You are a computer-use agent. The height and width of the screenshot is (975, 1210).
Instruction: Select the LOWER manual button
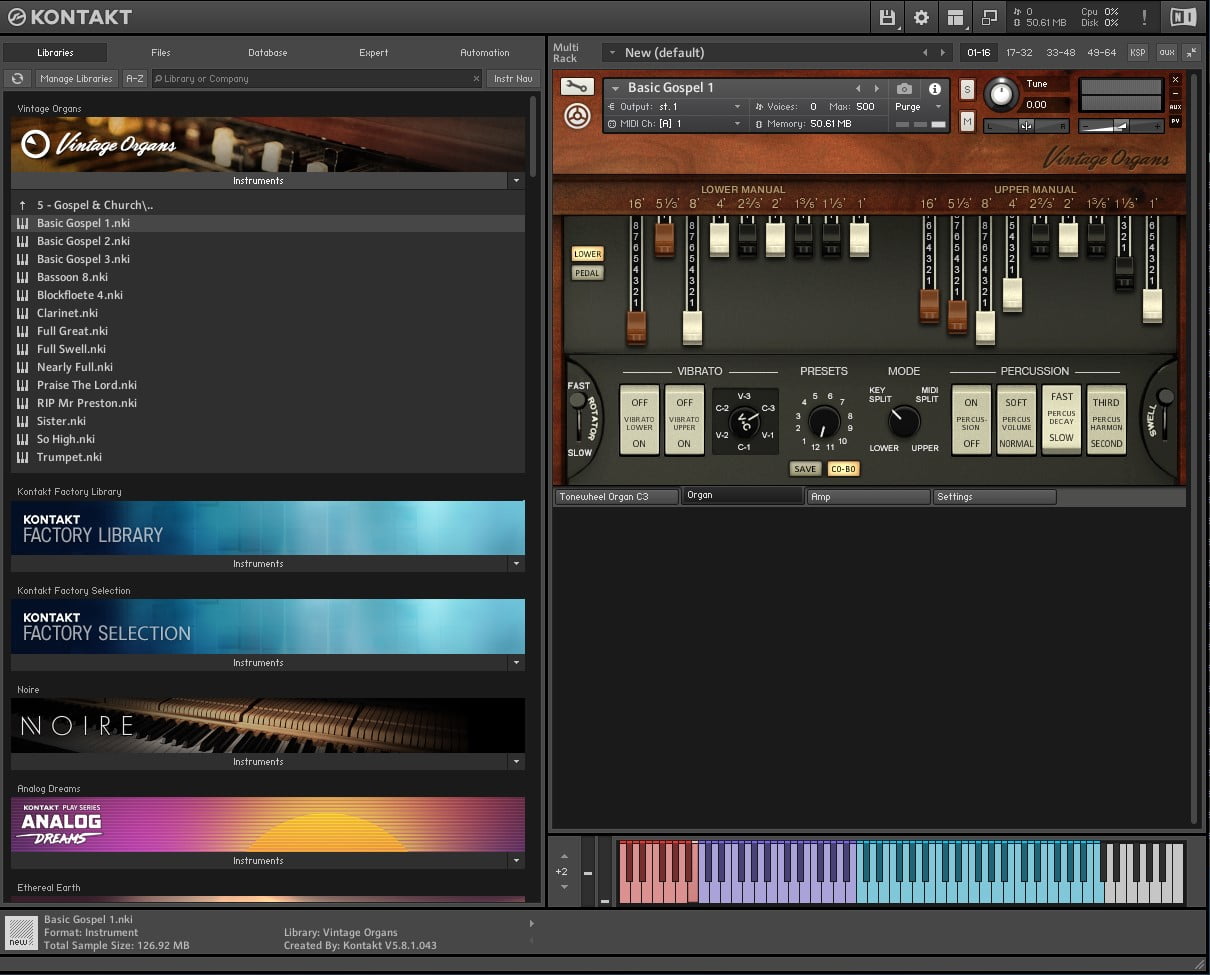point(588,254)
